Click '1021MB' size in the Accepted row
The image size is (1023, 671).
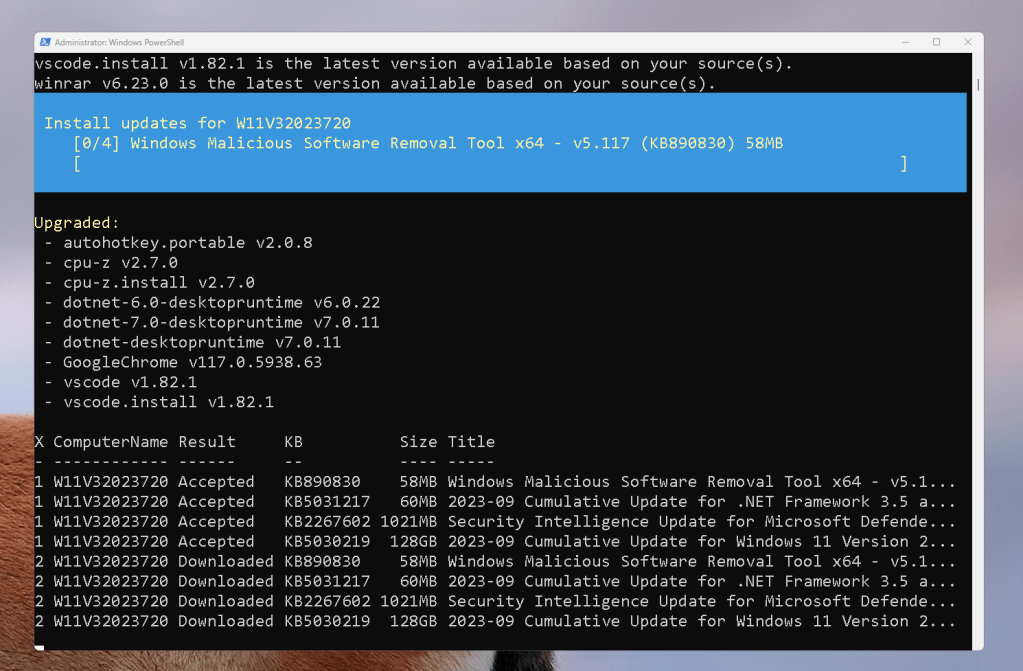click(x=408, y=522)
